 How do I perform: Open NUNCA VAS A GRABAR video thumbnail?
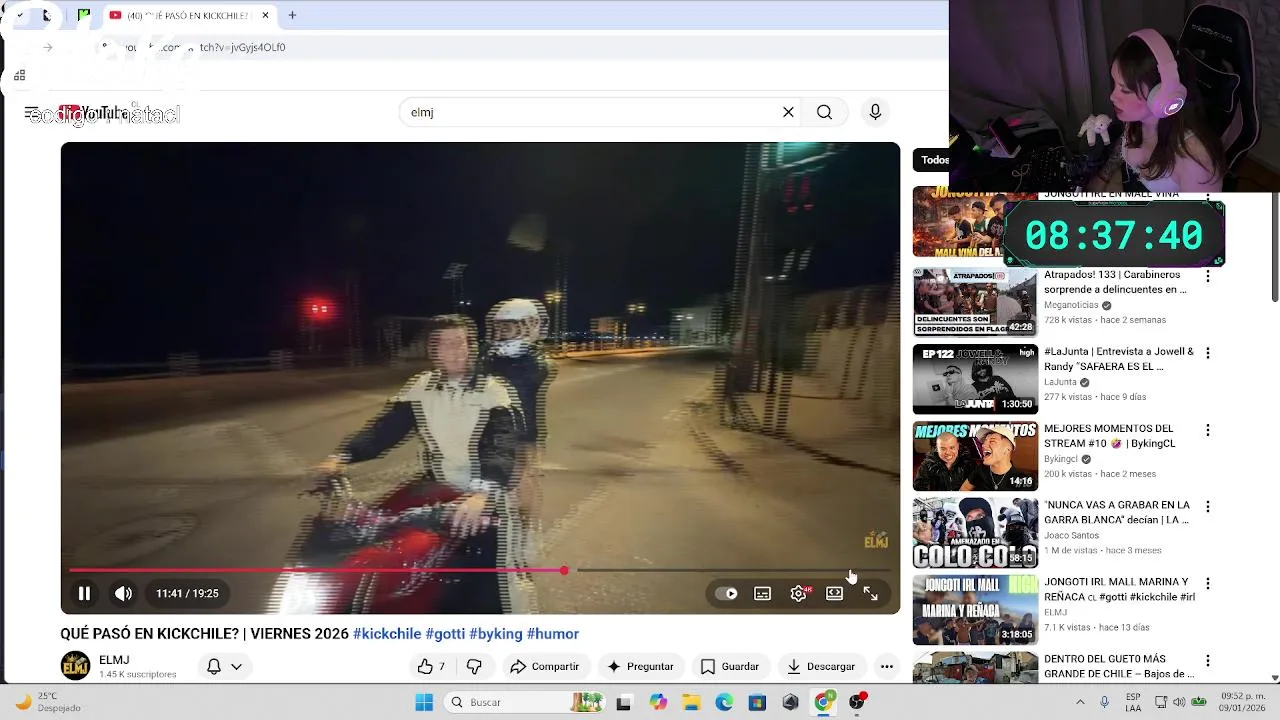[975, 533]
